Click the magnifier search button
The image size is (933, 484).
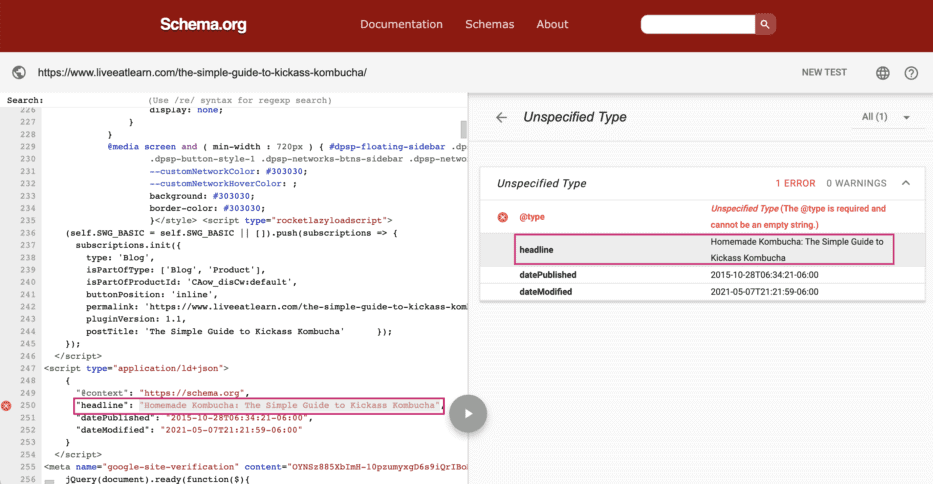[765, 24]
